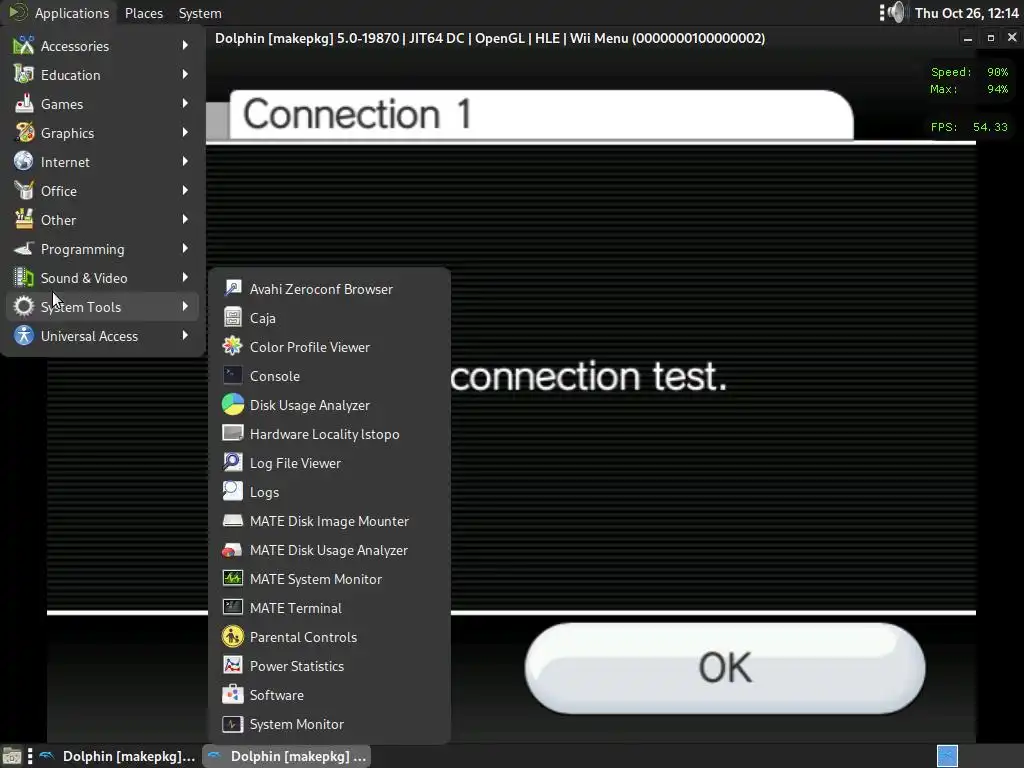Expand Sound & Video submenu arrow
The image size is (1024, 768).
[x=185, y=278]
